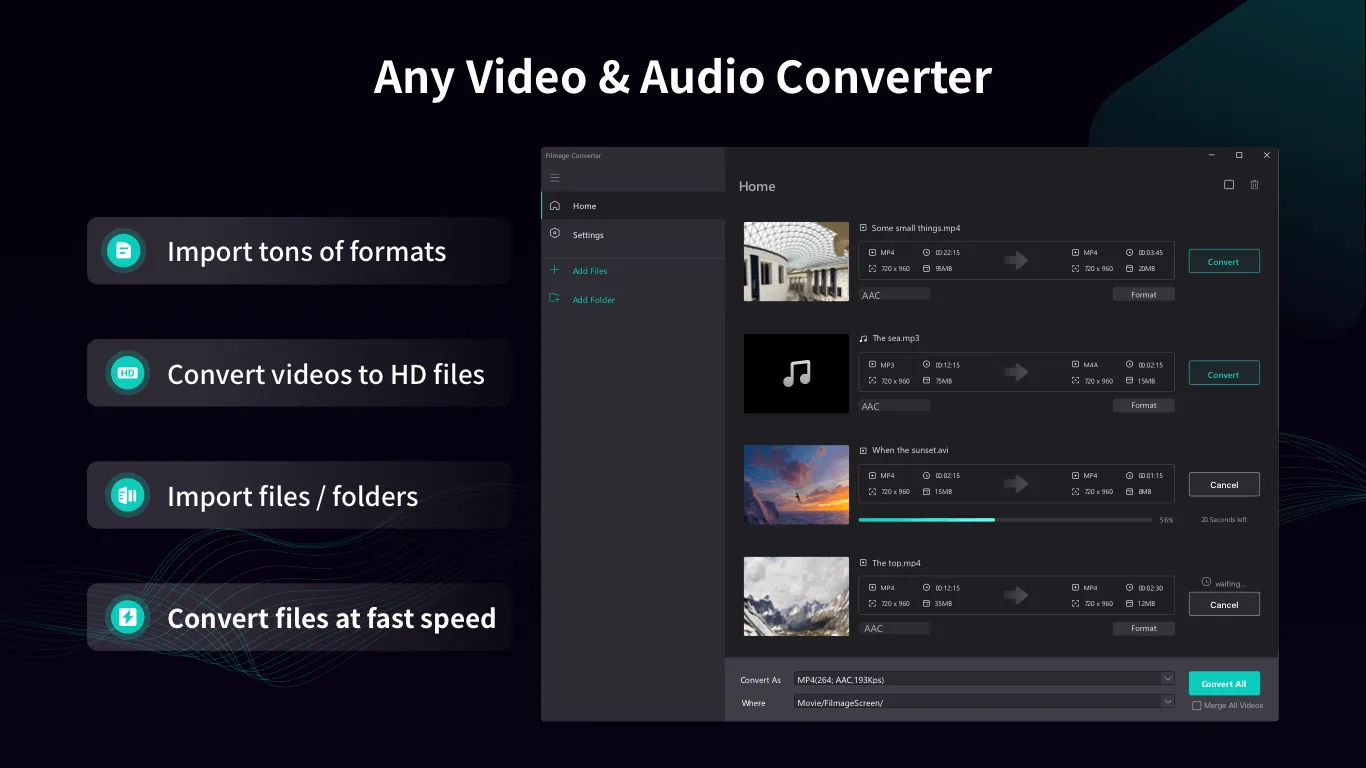Click the MP4(264; AAC,193Kps) Convert As field

coord(984,679)
